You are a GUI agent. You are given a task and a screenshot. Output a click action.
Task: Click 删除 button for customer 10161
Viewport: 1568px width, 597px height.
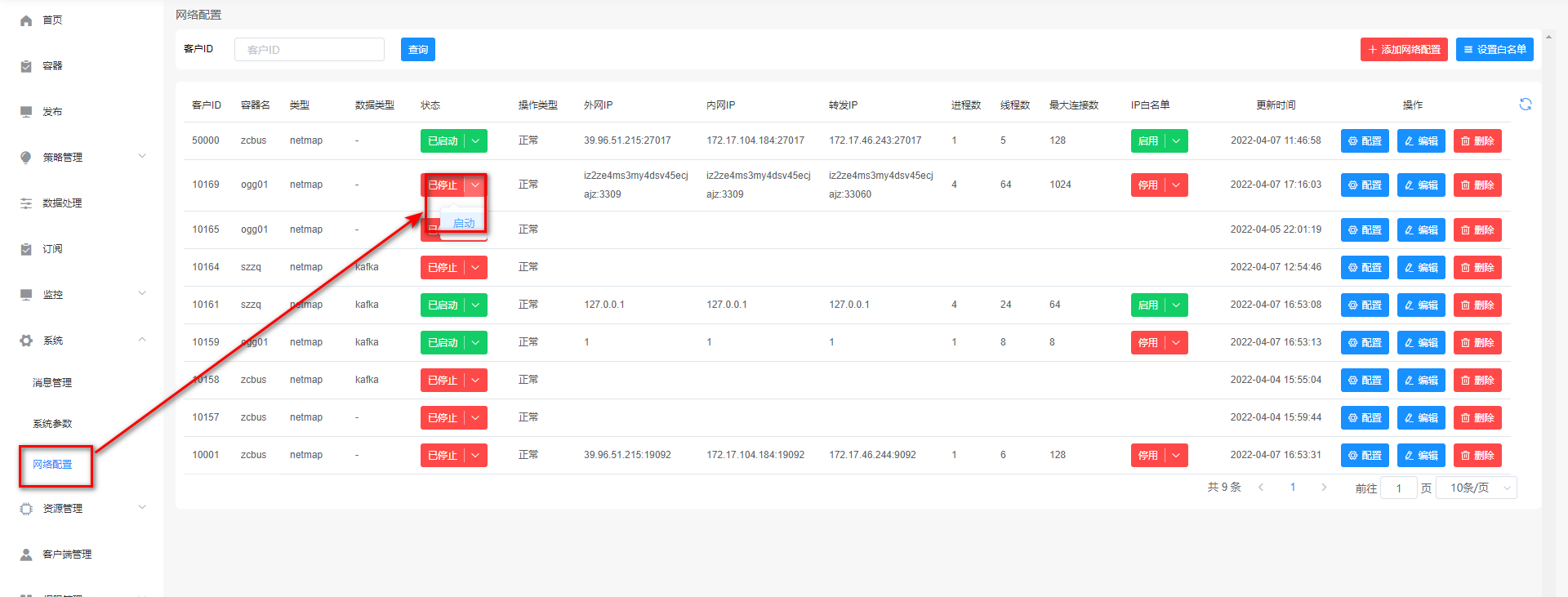tap(1477, 305)
